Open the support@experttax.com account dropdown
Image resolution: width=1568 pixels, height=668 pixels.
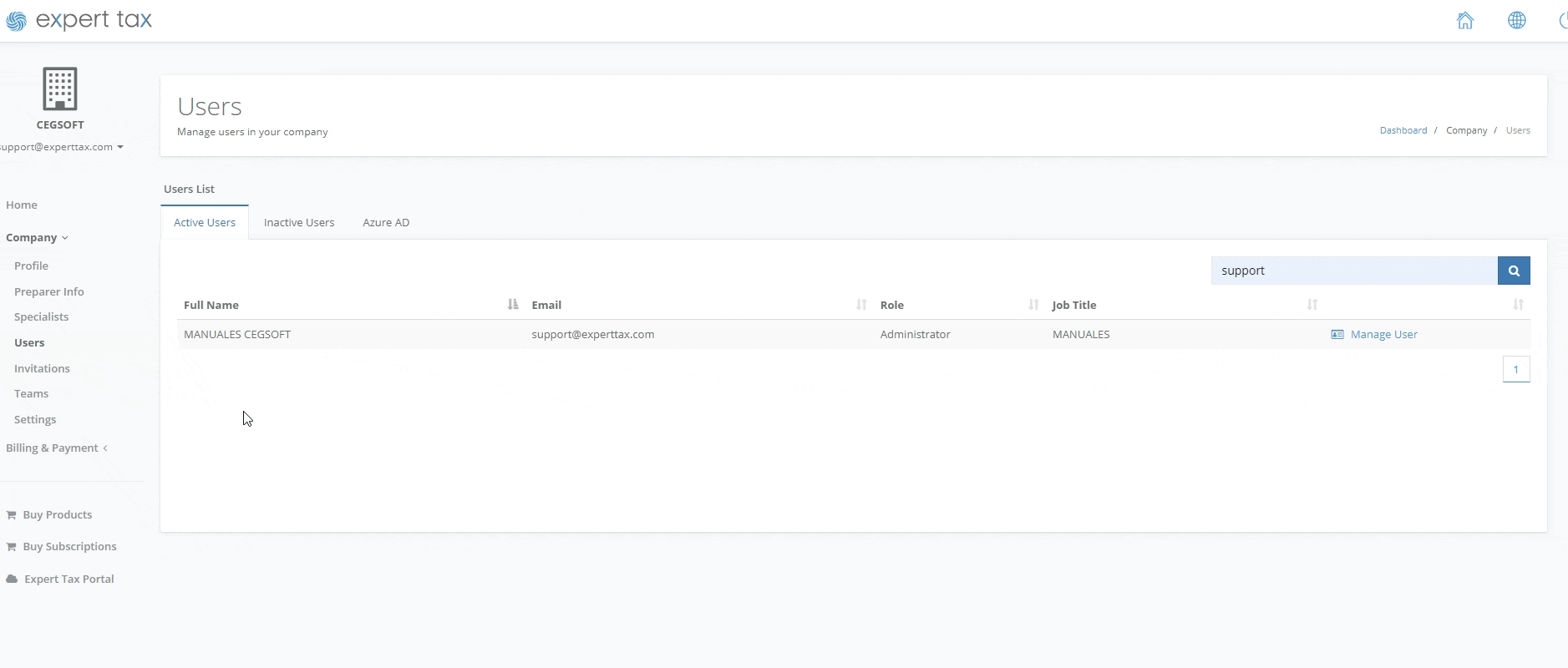tap(62, 147)
